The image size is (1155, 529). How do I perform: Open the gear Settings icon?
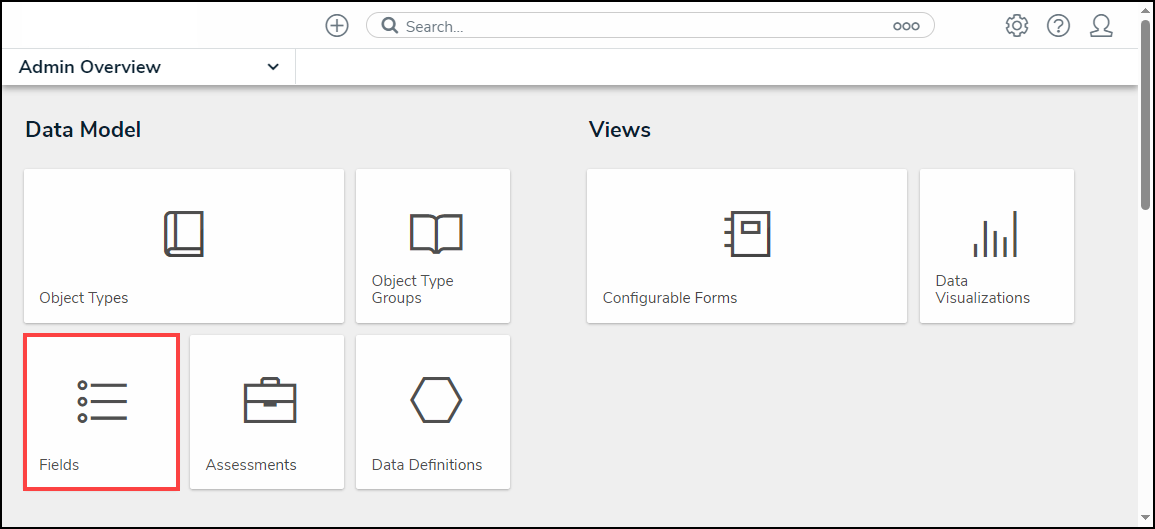[1017, 26]
